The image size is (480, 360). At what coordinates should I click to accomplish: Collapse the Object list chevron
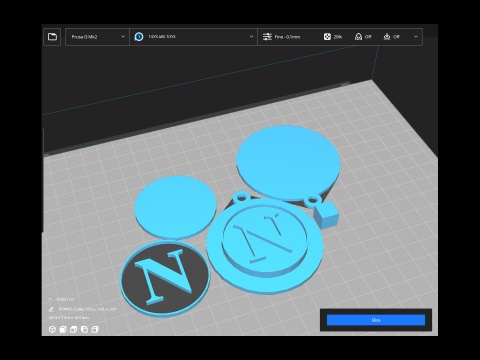coord(50,300)
